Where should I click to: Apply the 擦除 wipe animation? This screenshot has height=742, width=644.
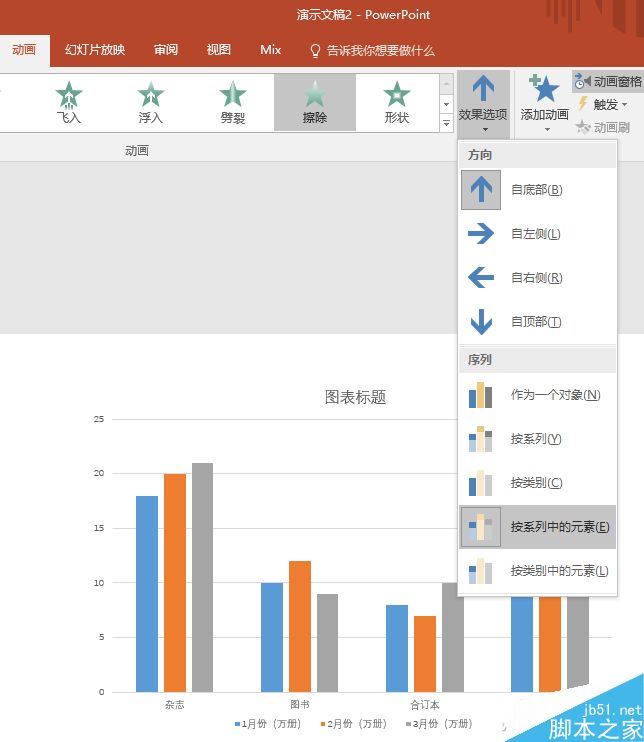315,102
